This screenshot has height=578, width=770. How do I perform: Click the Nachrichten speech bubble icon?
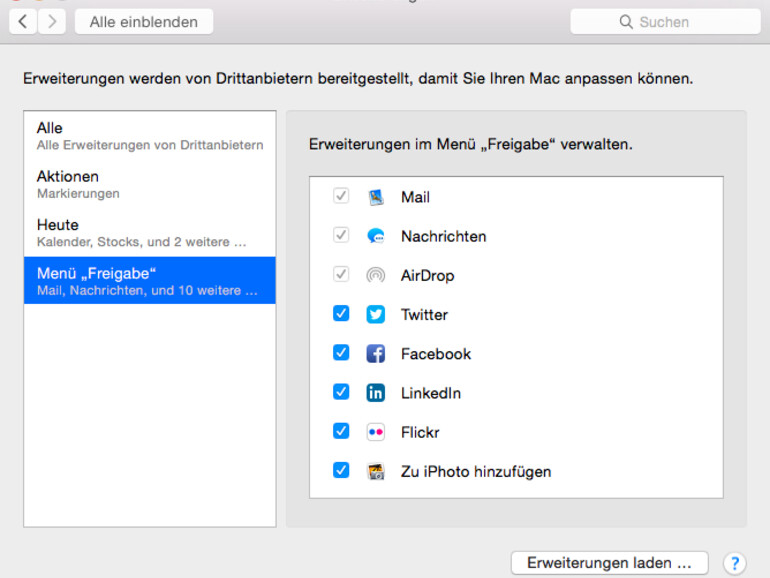[376, 236]
